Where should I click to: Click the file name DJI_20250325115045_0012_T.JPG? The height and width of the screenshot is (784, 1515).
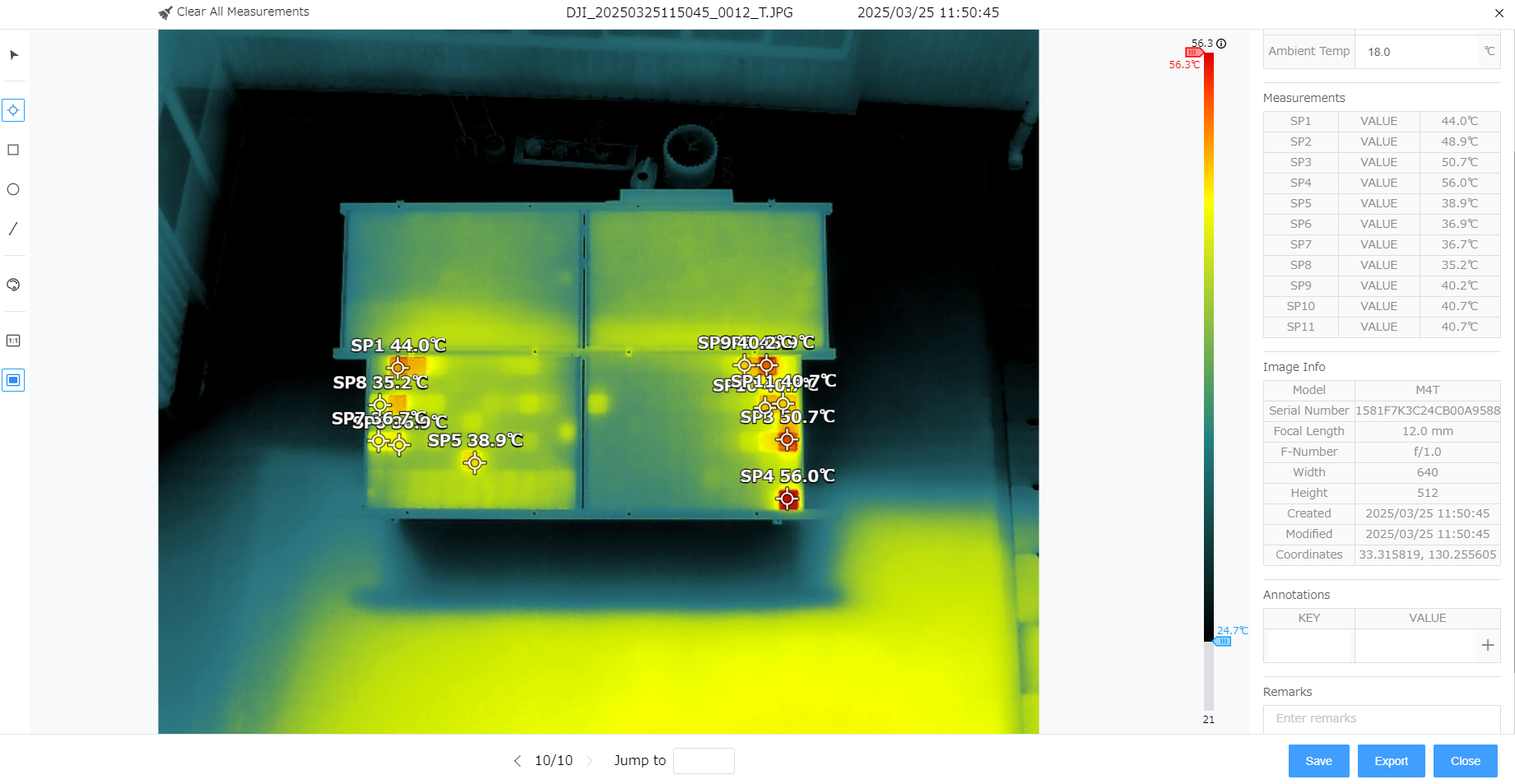pos(680,12)
